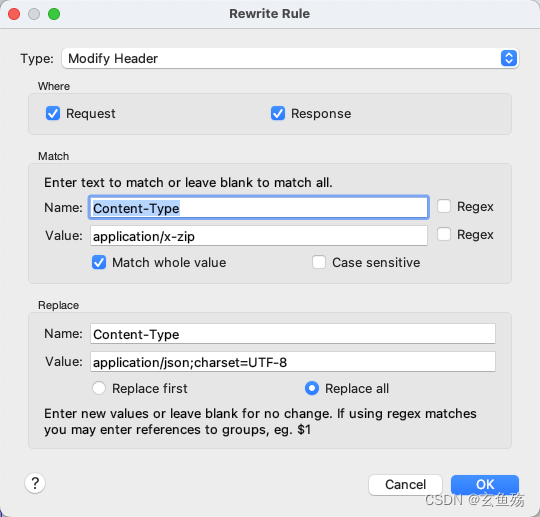Screen dimensions: 540x517
Task: Click the blue stepper arrows of Type selector
Action: point(509,59)
